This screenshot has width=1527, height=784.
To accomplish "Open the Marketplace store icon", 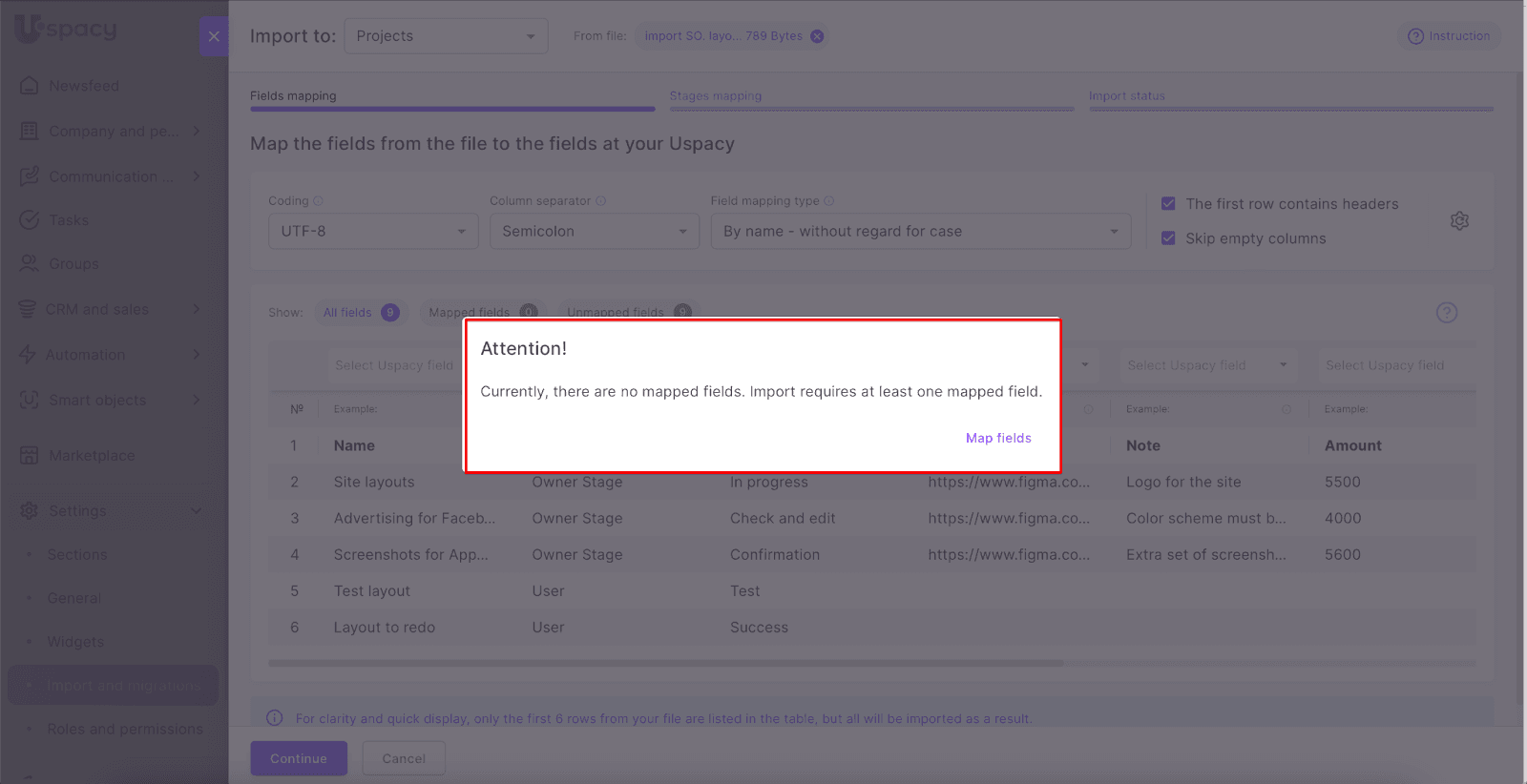I will pos(30,456).
